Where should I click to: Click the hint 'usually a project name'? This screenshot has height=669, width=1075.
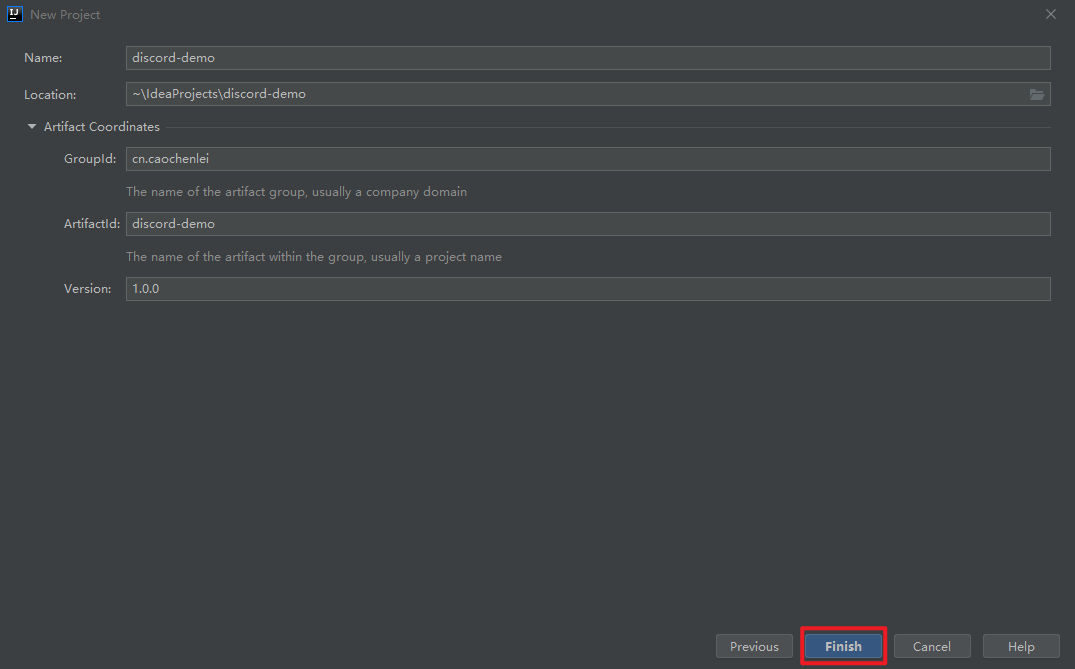coord(436,257)
